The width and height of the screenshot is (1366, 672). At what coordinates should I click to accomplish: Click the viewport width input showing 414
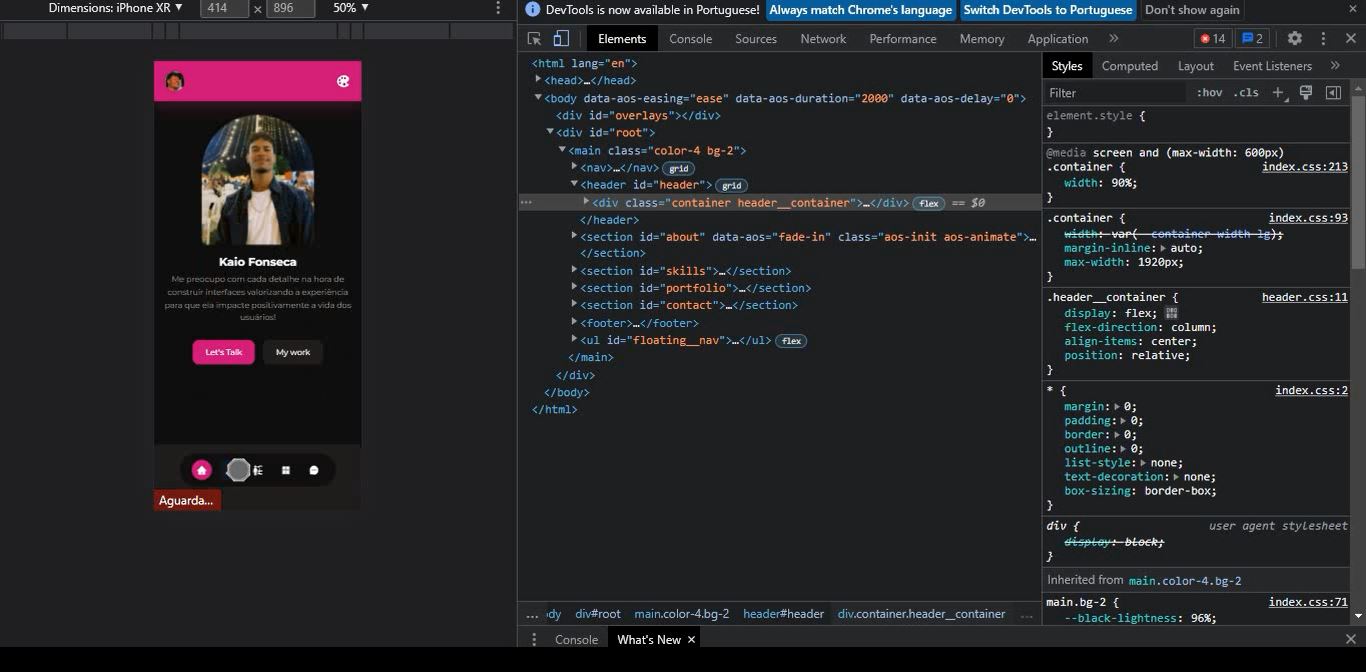pos(224,8)
